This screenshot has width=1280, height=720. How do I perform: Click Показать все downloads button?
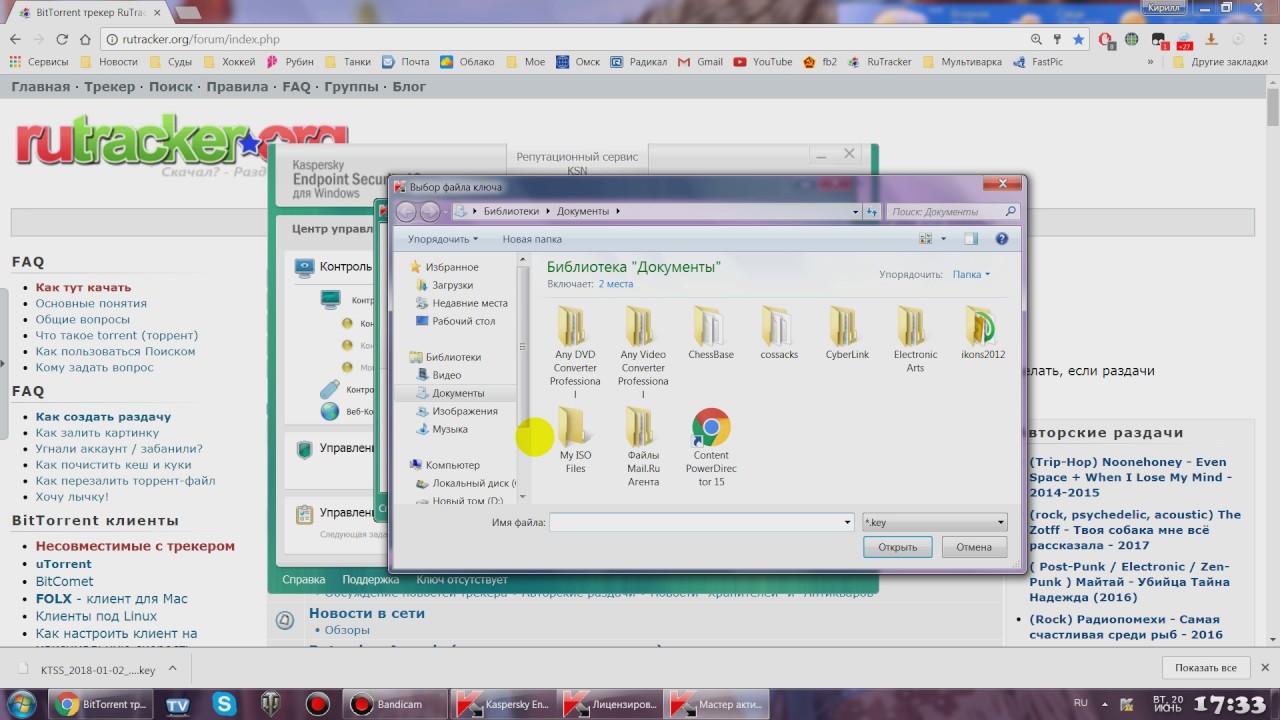point(1206,668)
